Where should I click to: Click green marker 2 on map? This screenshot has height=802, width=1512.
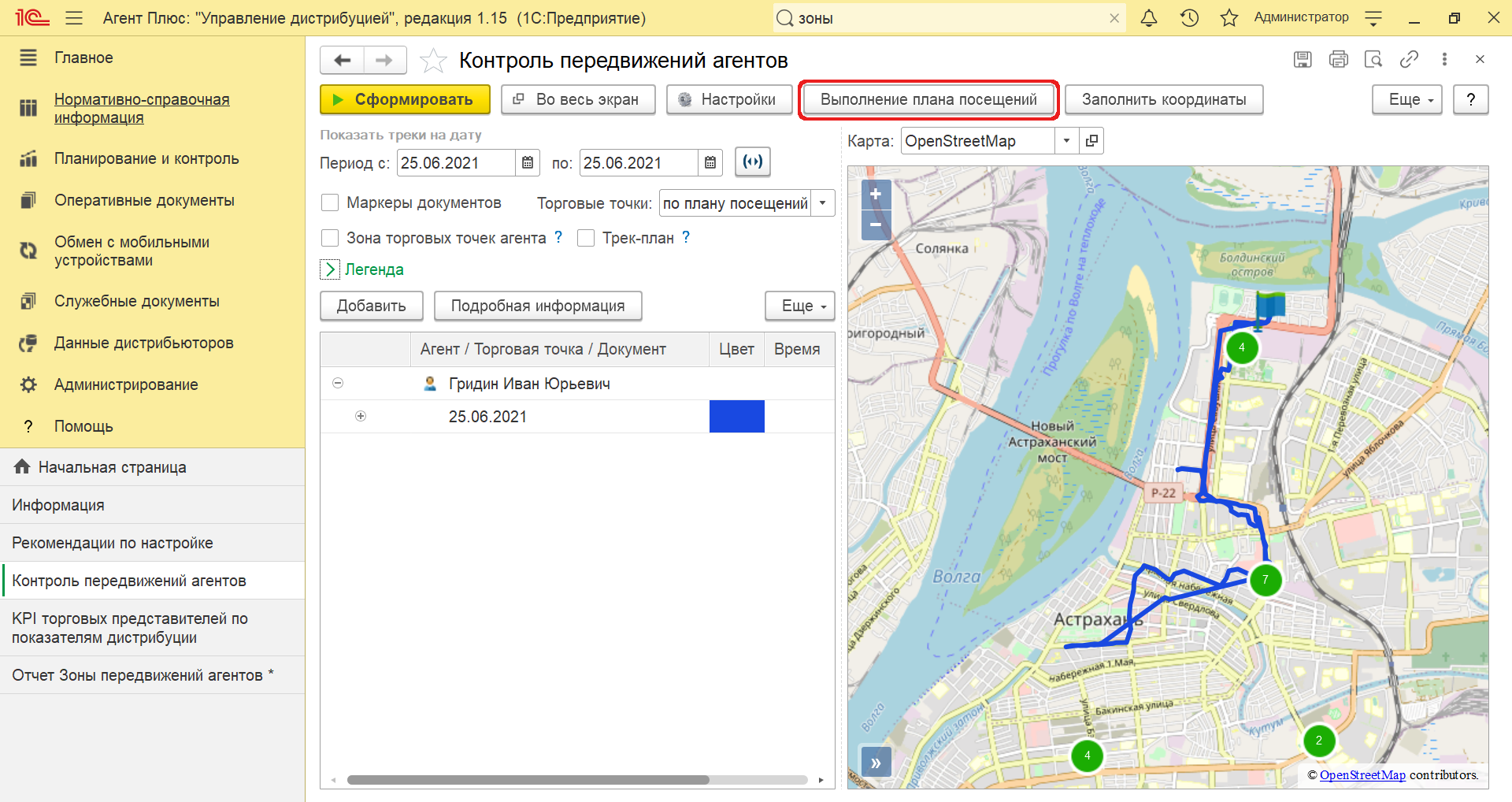pos(1319,741)
